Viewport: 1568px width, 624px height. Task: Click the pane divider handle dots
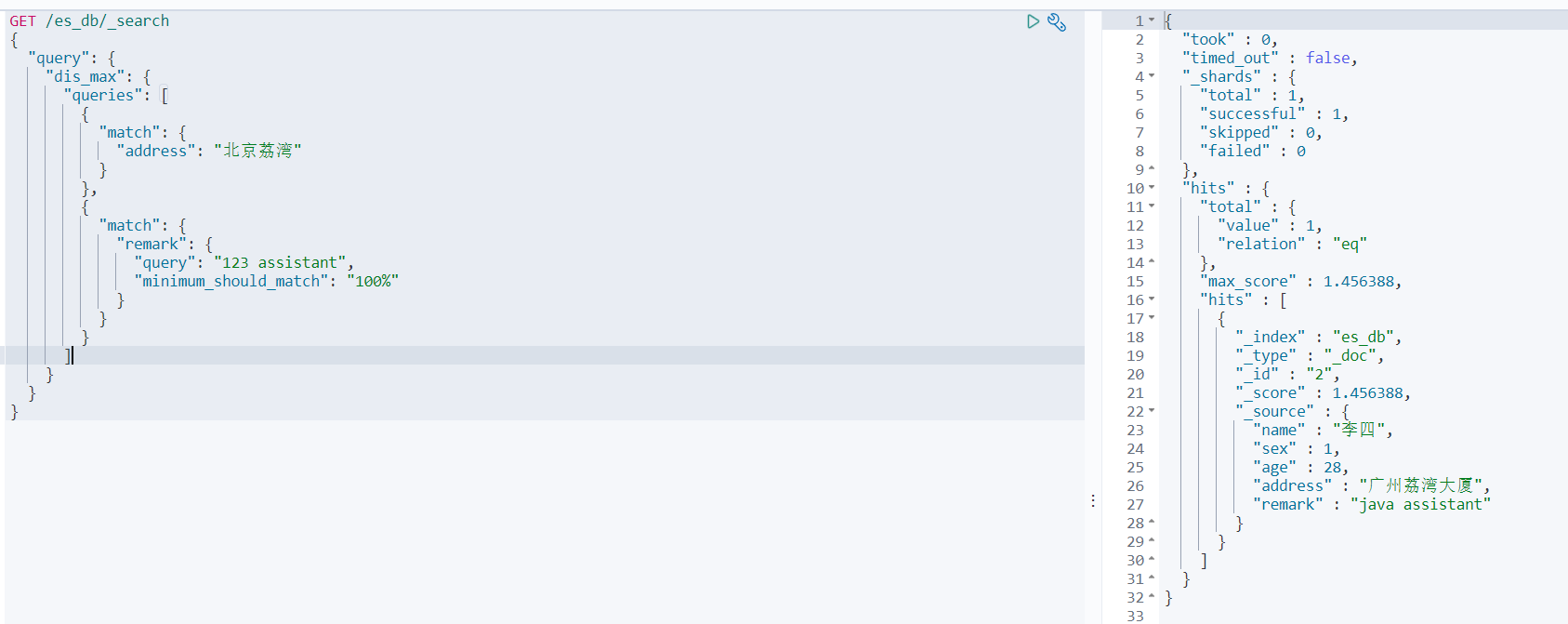point(1093,500)
